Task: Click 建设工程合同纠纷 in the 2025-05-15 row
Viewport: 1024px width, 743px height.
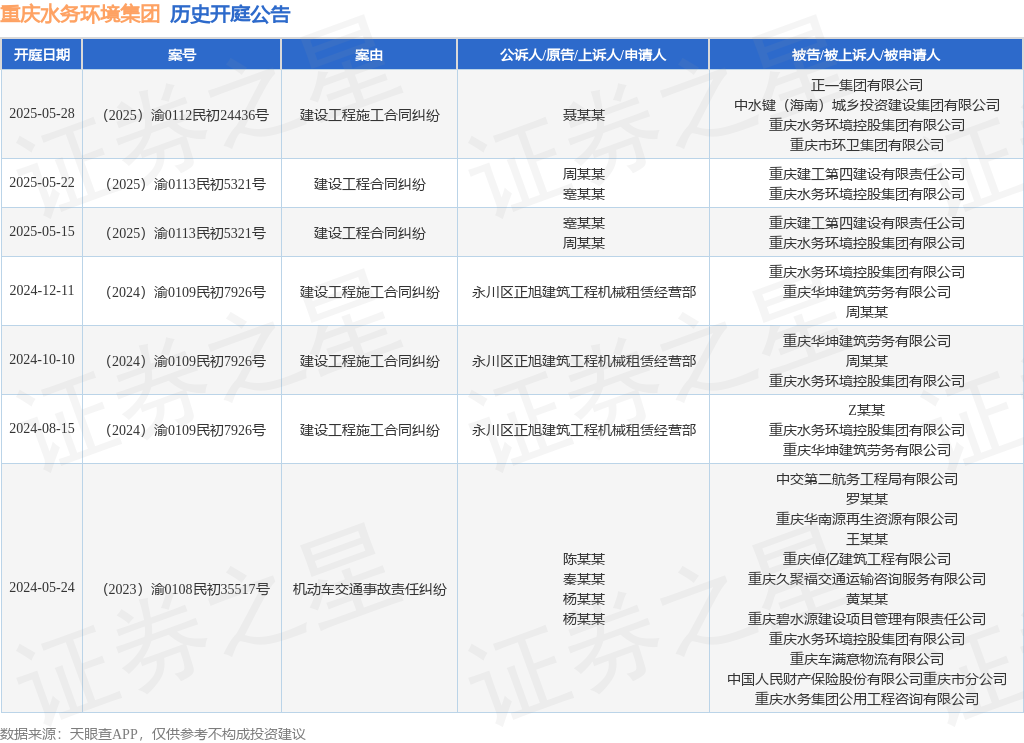Action: (370, 233)
